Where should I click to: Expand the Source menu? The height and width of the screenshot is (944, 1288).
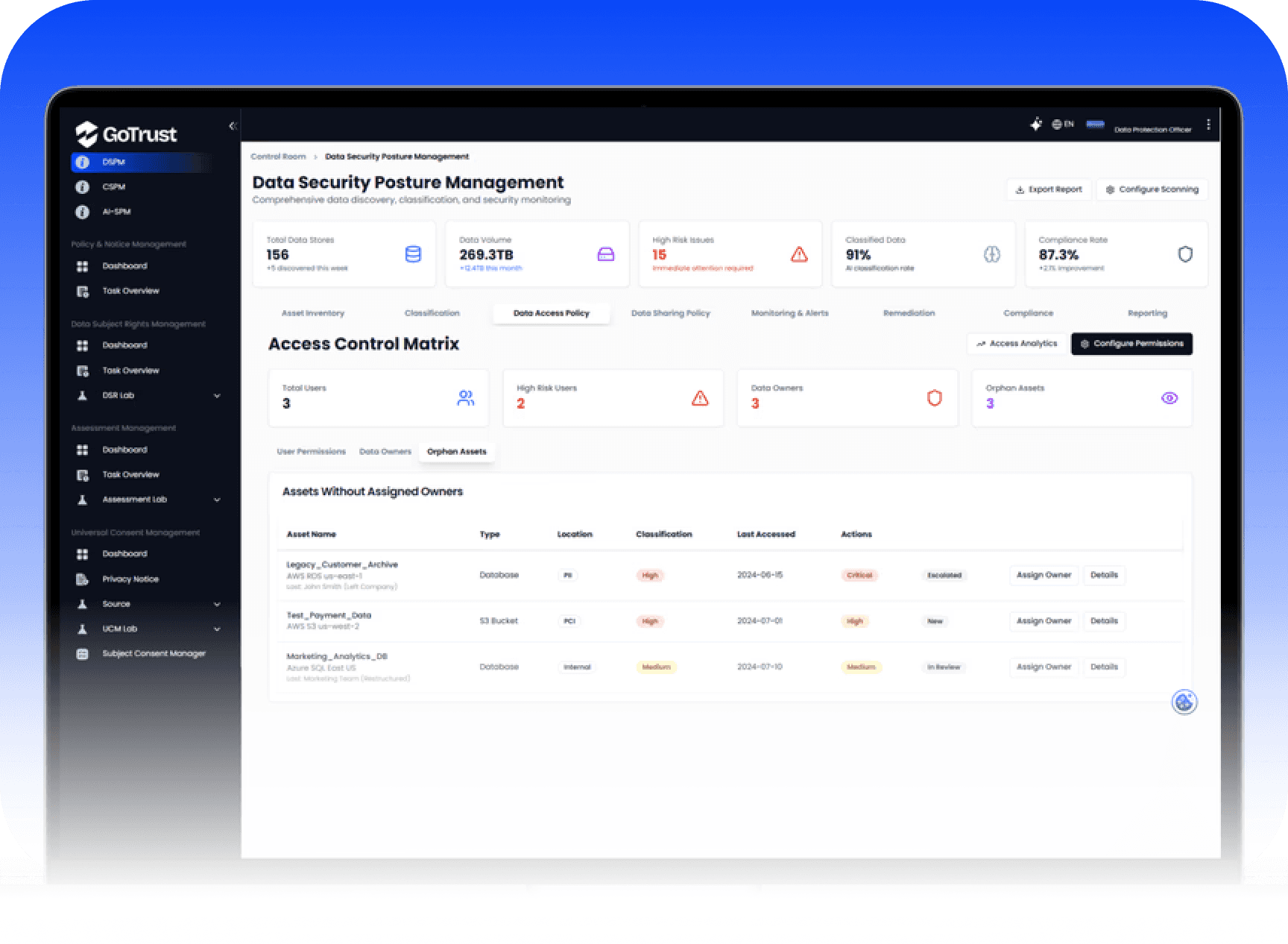tap(217, 604)
